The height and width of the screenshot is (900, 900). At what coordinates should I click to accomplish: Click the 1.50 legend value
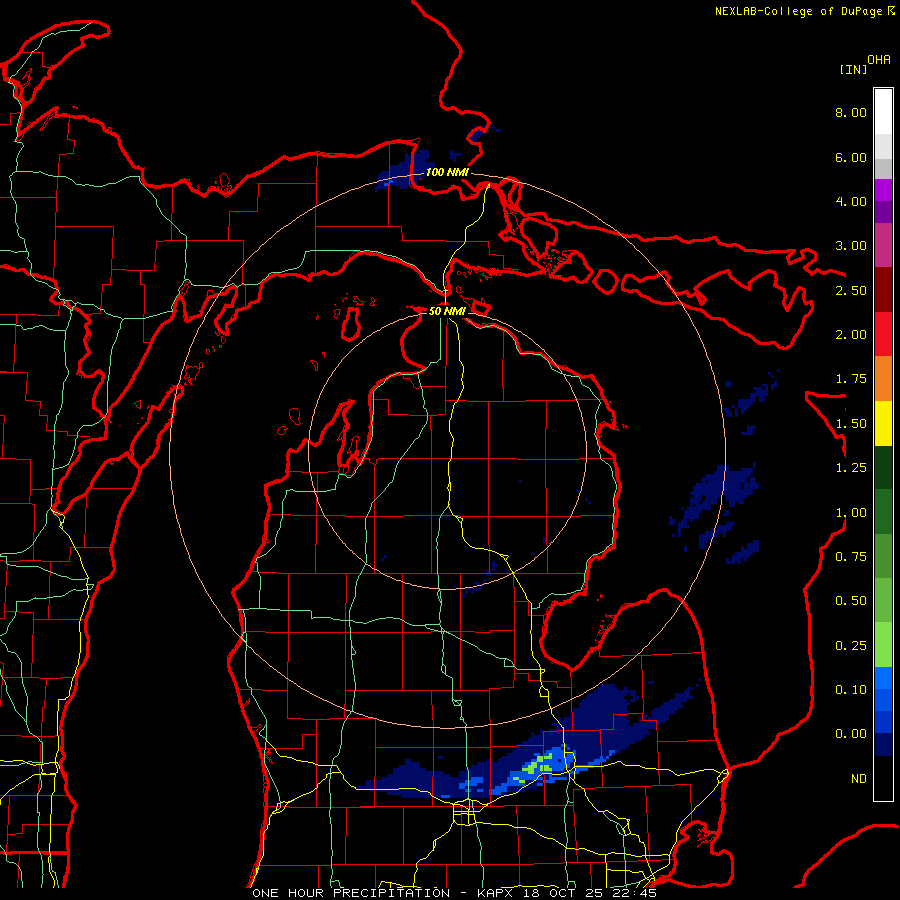(851, 424)
